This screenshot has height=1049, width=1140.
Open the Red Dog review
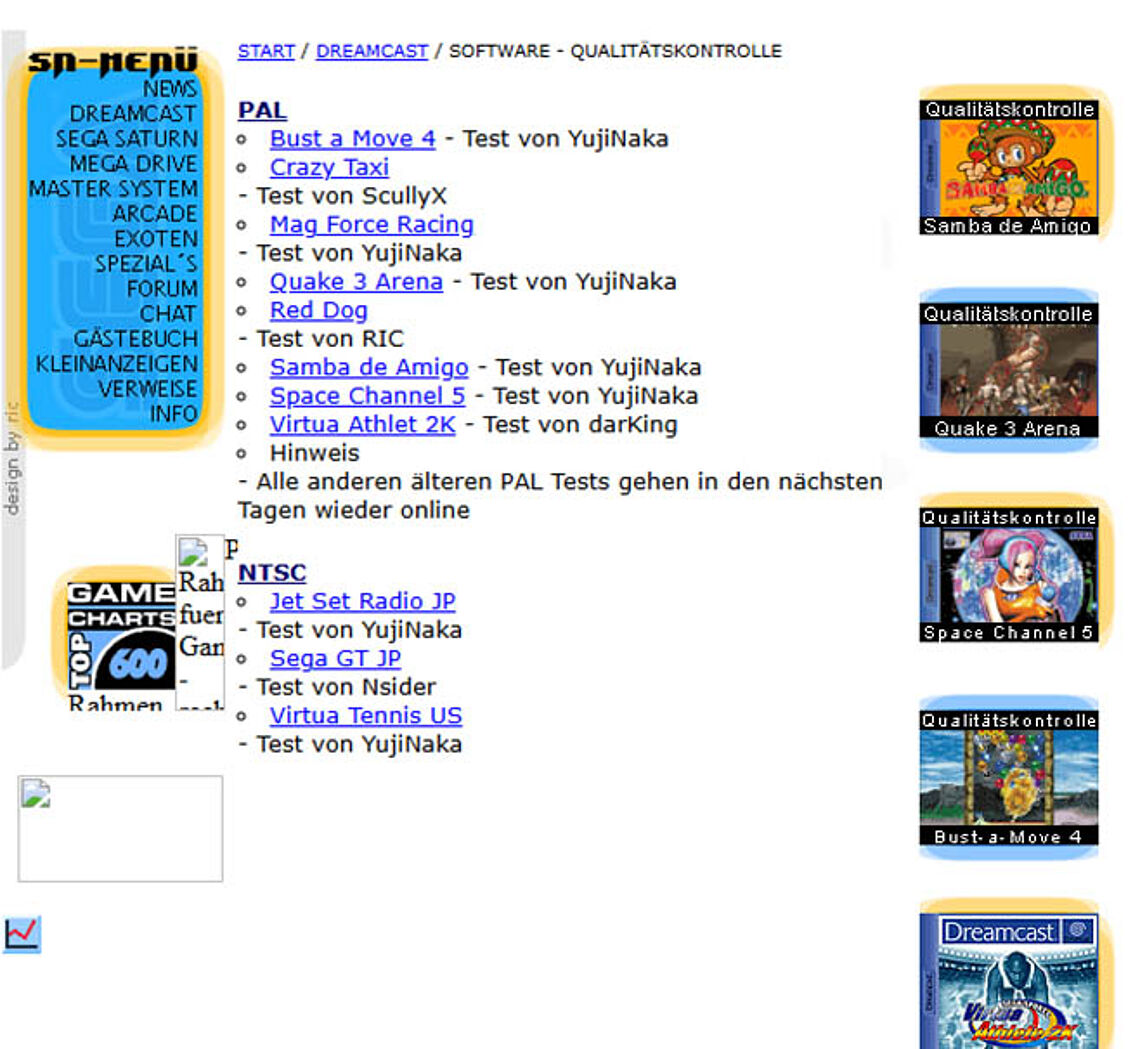click(318, 310)
